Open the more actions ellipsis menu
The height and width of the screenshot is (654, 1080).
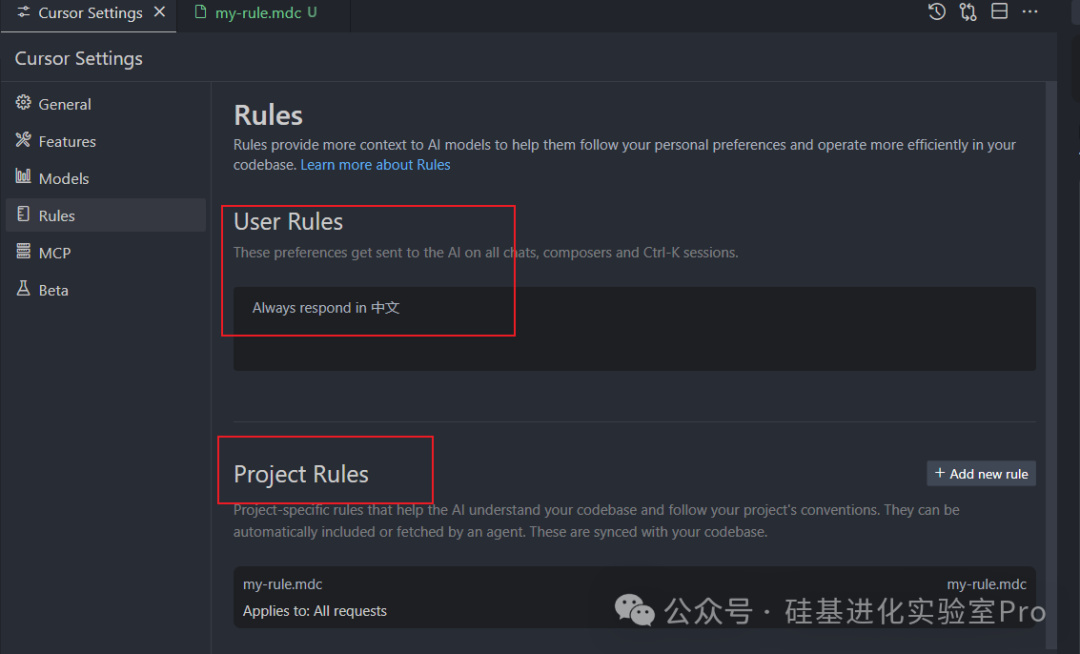[1030, 12]
